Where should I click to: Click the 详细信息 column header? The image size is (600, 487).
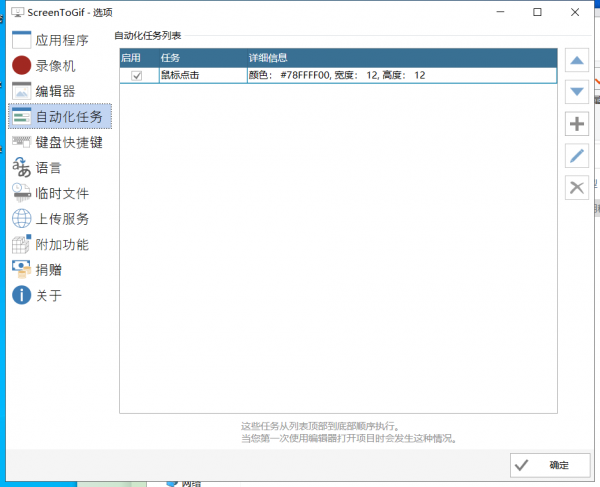[x=402, y=58]
